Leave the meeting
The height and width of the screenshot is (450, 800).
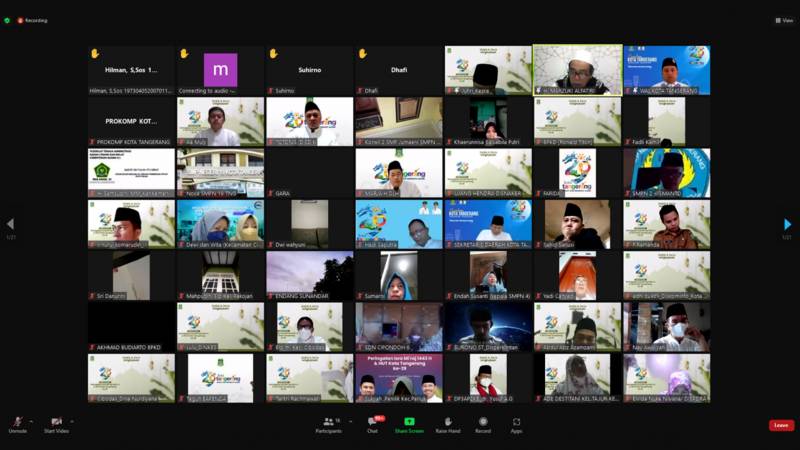coord(781,425)
